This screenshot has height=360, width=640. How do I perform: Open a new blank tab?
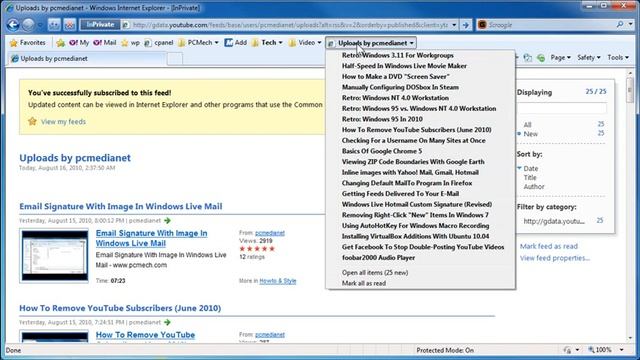pos(174,59)
